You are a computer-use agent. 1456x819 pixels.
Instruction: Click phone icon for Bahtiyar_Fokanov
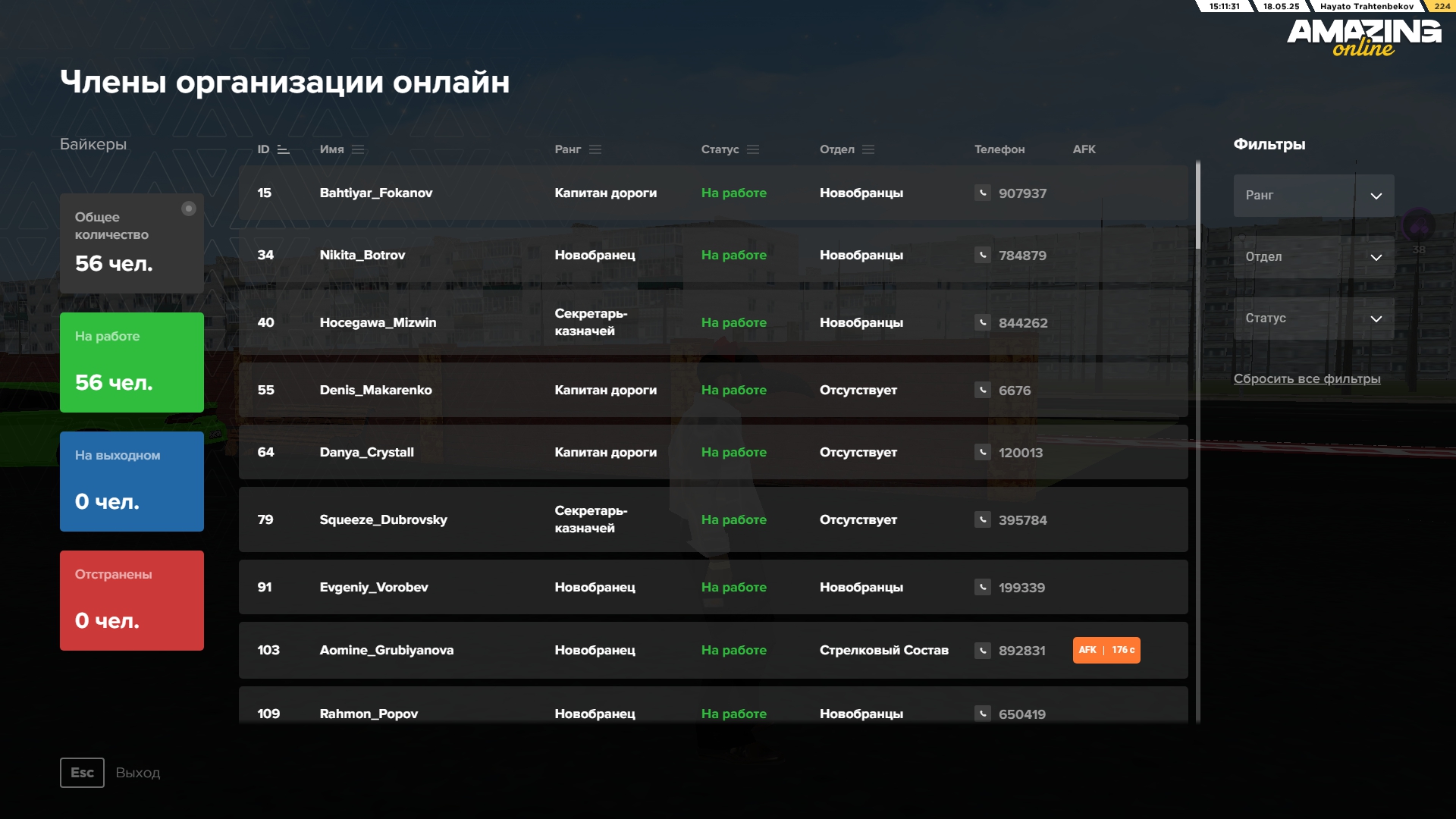tap(983, 193)
